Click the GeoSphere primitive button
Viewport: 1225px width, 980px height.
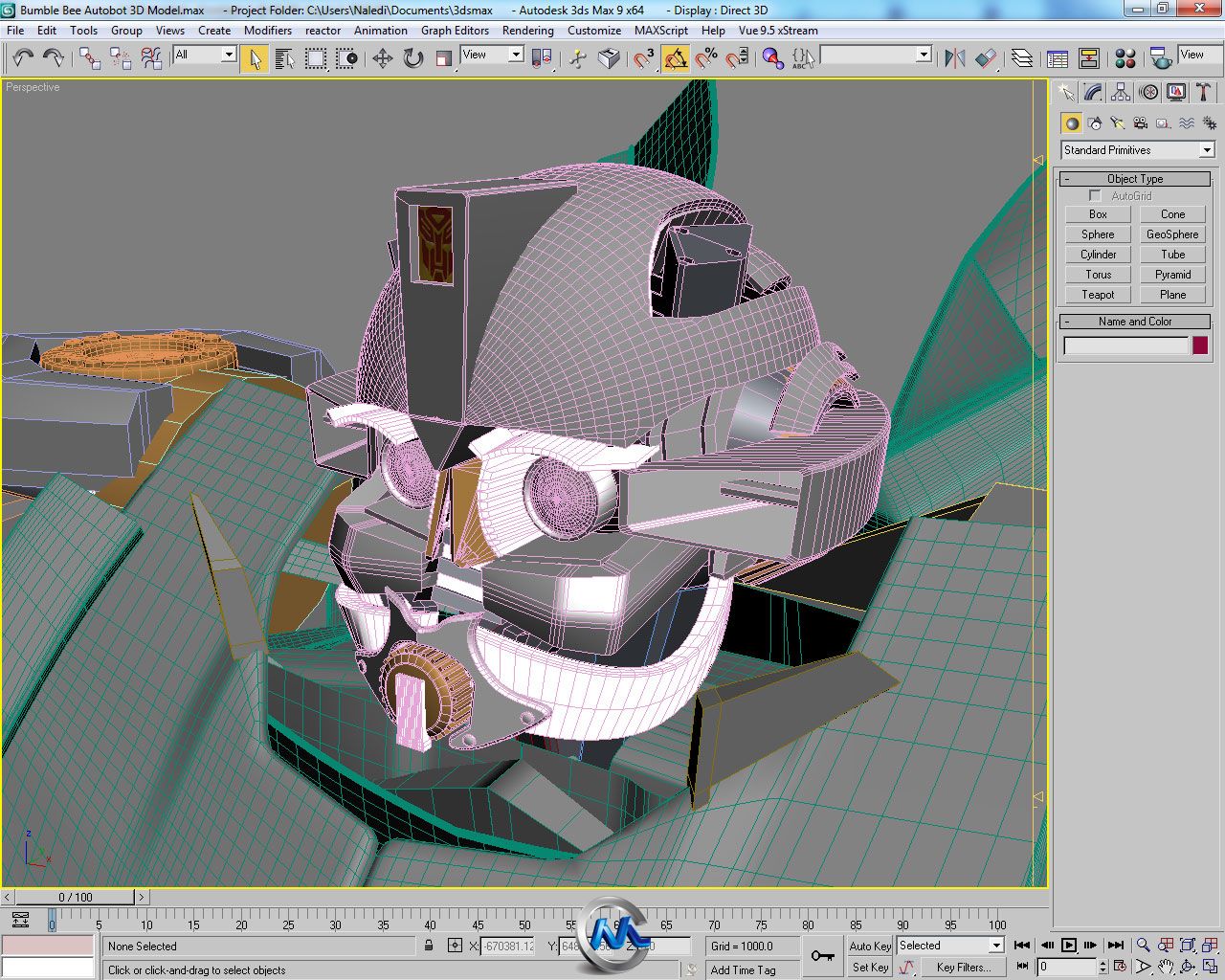tap(1172, 234)
